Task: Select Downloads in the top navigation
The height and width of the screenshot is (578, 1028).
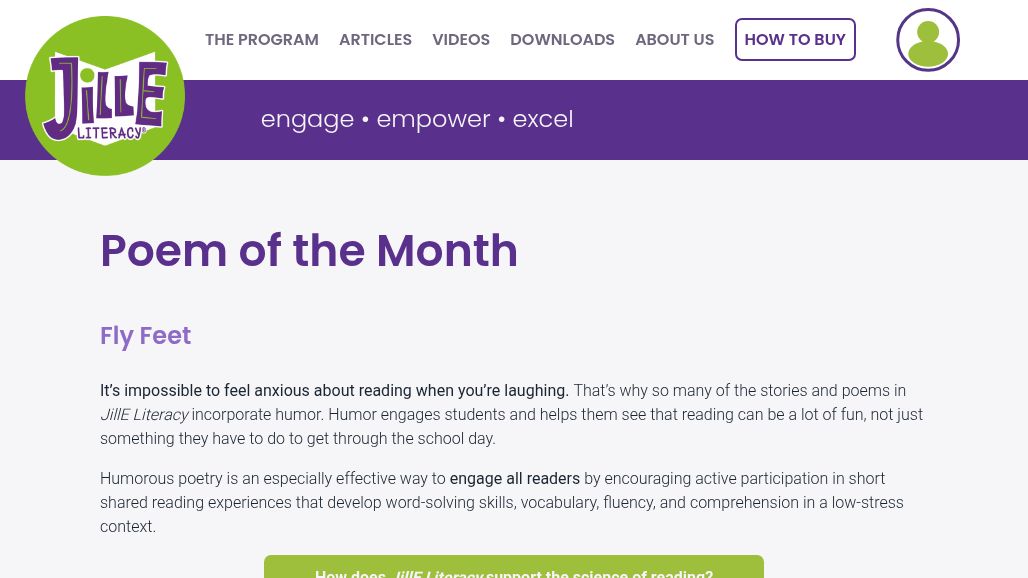Action: point(562,40)
